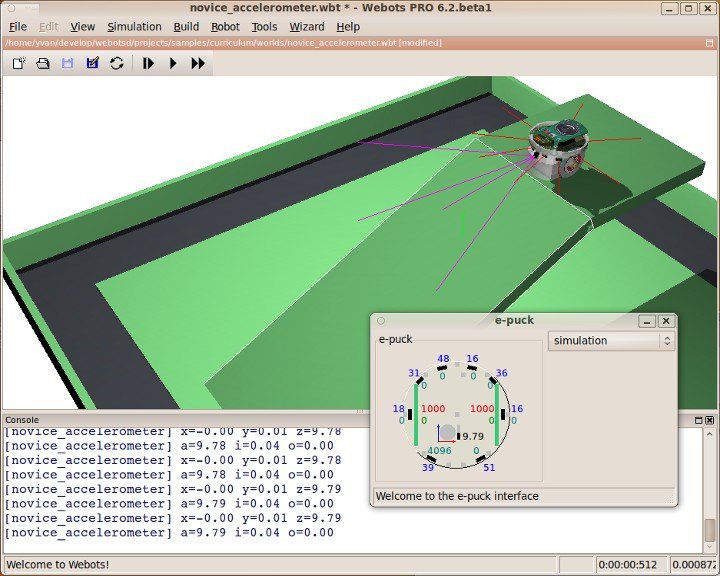
Task: Click the Step simulation button
Action: pos(148,63)
